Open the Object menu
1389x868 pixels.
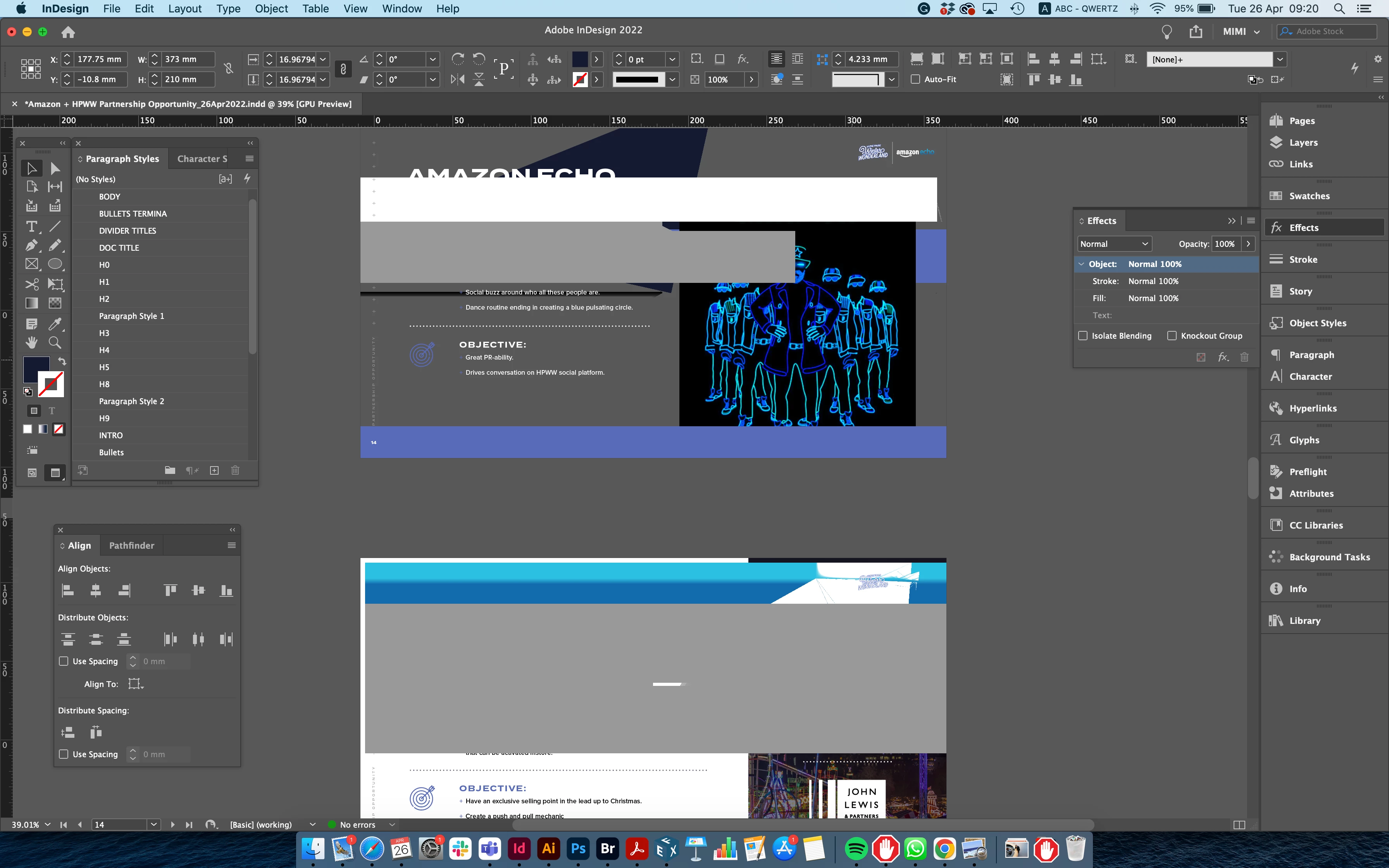pyautogui.click(x=271, y=9)
